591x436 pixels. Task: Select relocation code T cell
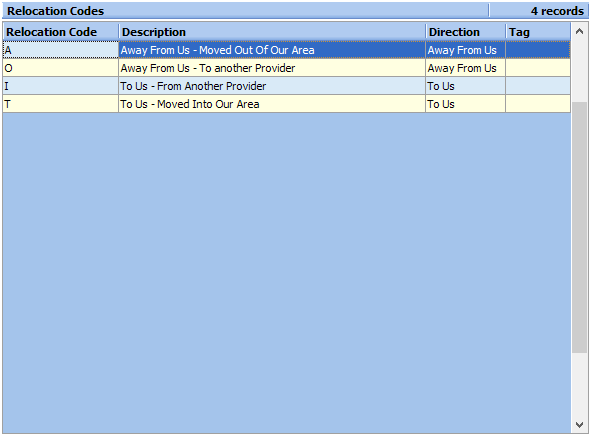[61, 104]
